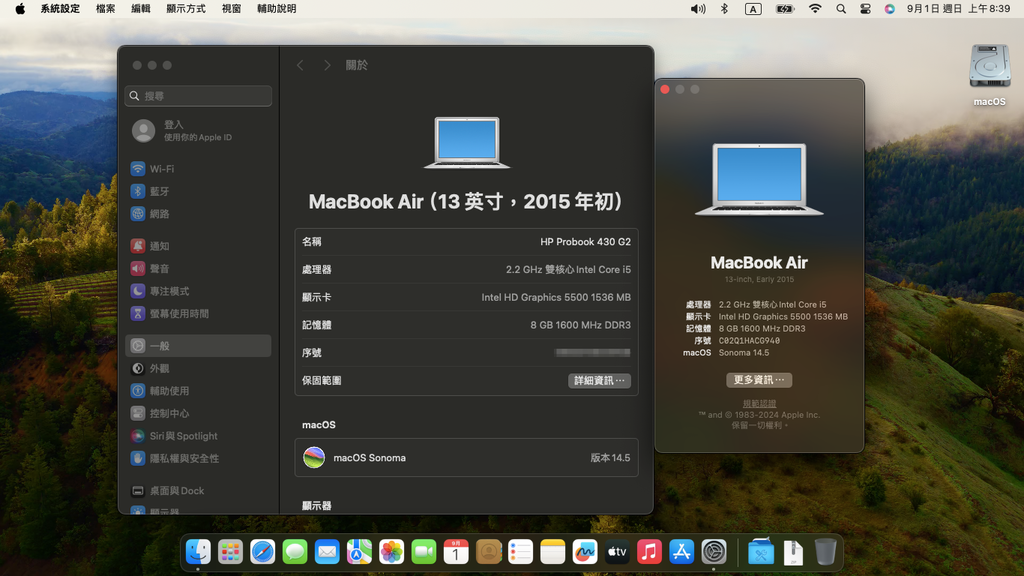Open Launchpad from the Dock
Image resolution: width=1024 pixels, height=576 pixels.
(x=231, y=552)
